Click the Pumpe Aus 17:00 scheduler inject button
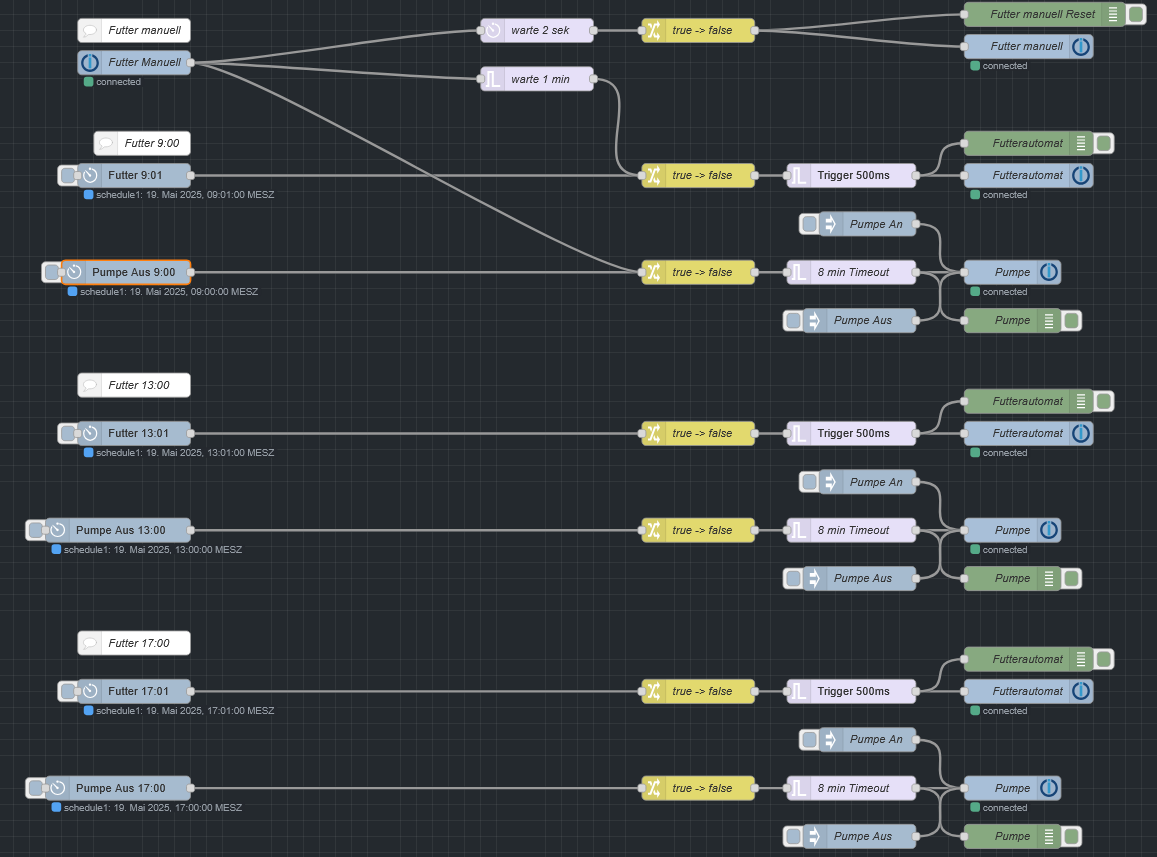The height and width of the screenshot is (857, 1157). (x=35, y=788)
